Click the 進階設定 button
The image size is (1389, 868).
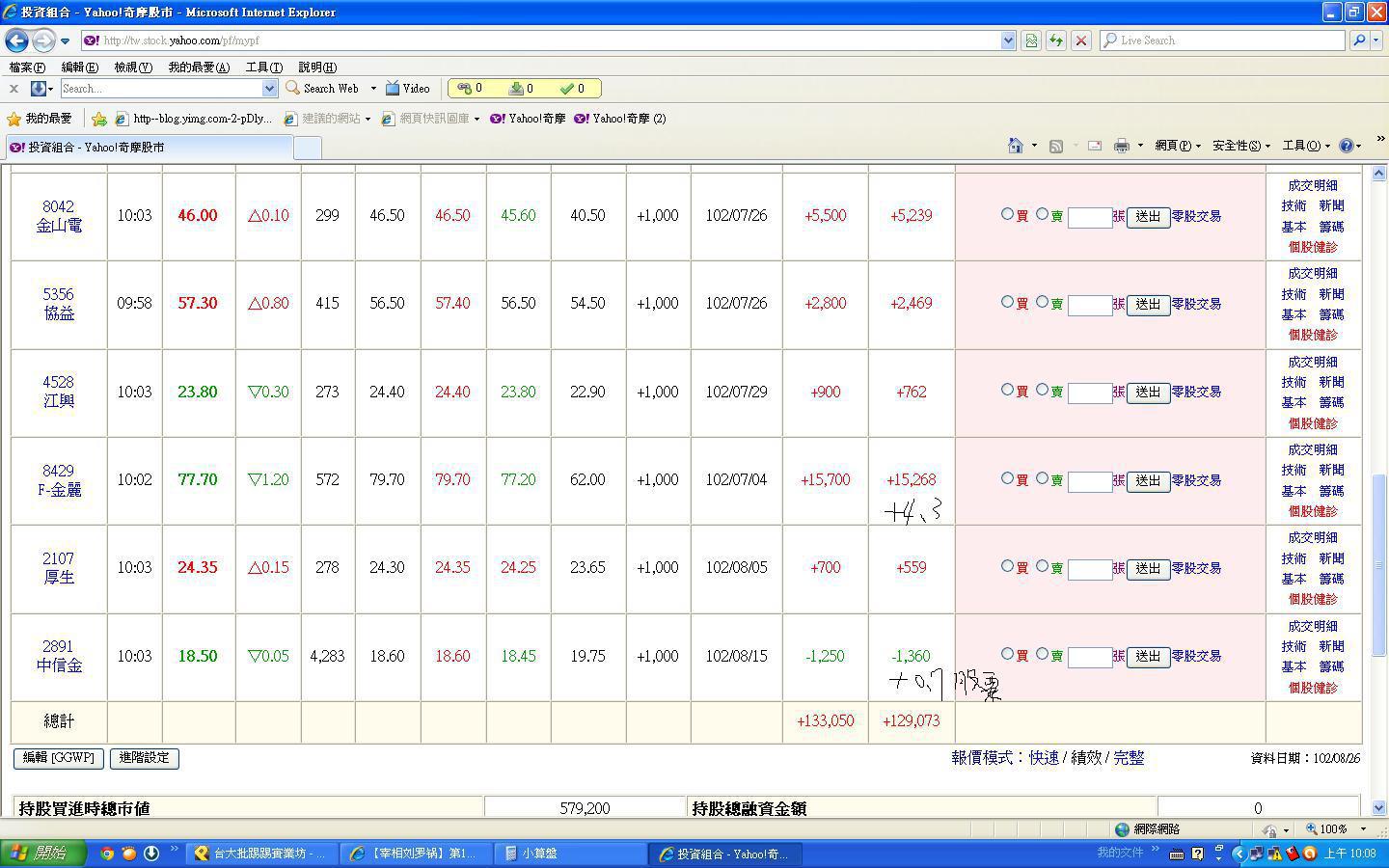[144, 758]
